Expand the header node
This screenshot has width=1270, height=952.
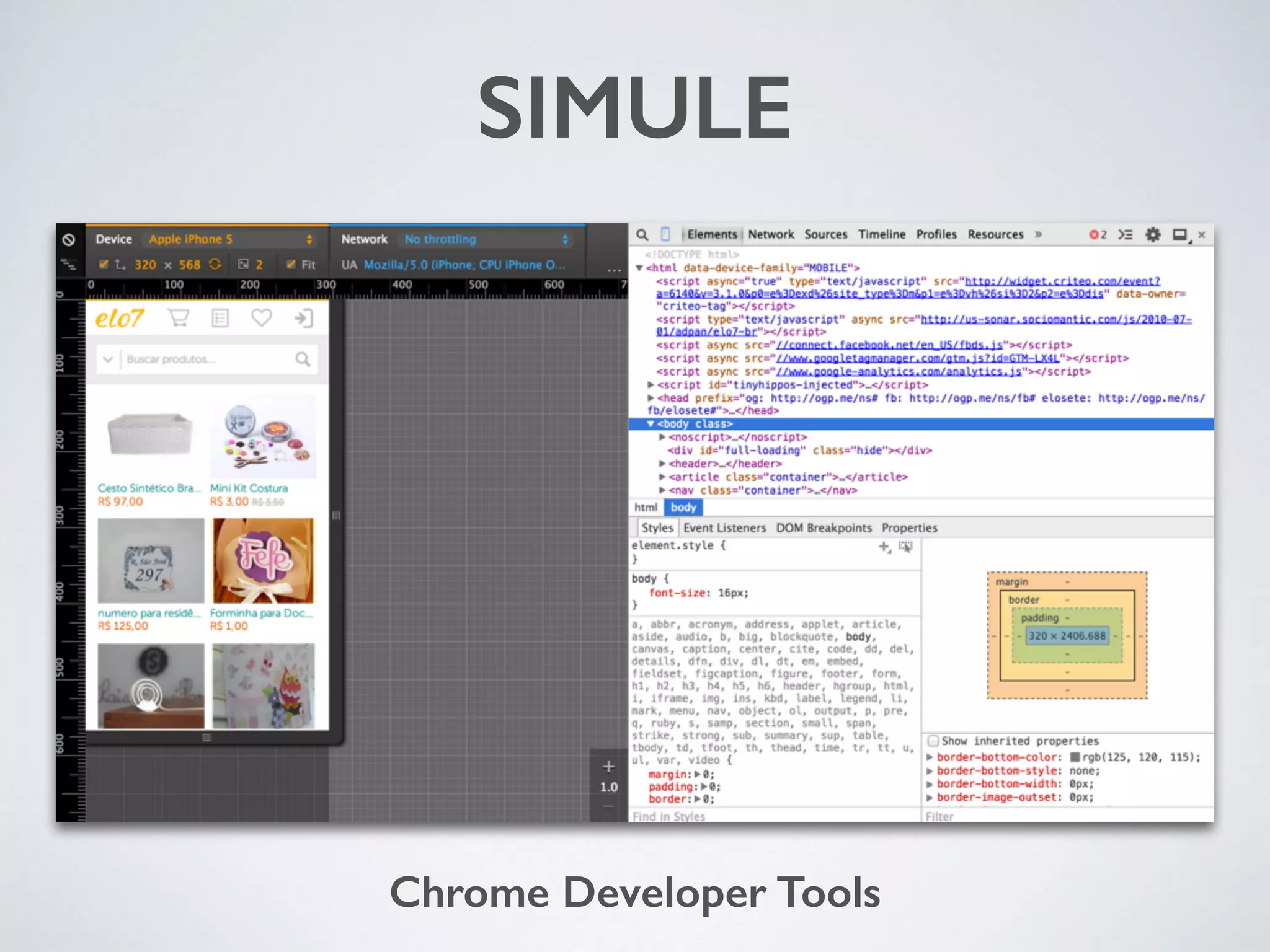[662, 463]
